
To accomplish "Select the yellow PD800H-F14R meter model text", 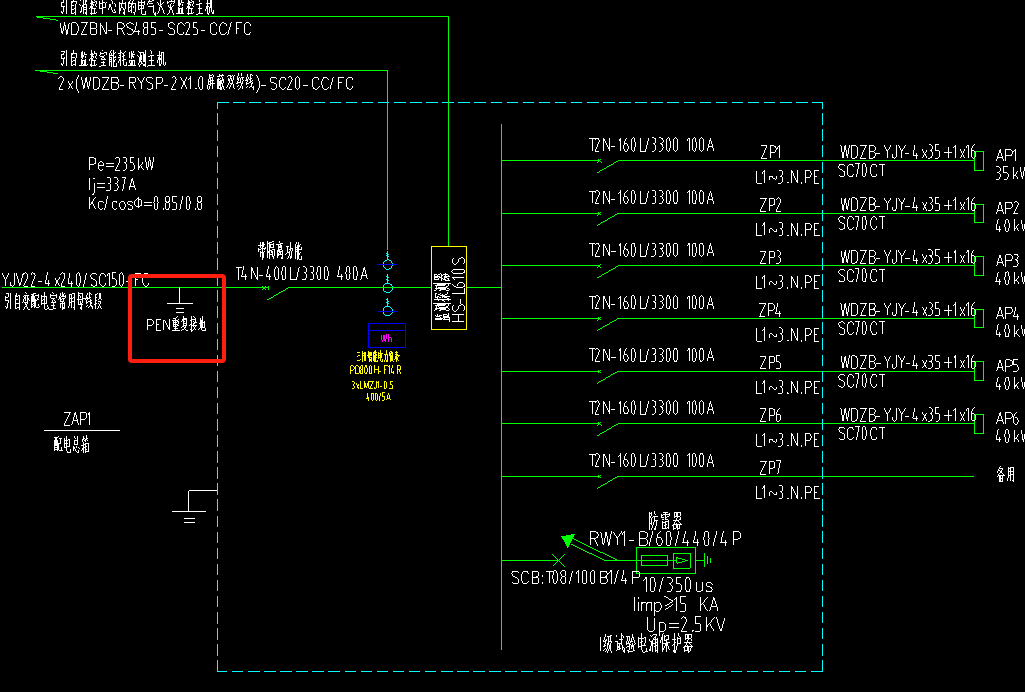I will (x=376, y=370).
